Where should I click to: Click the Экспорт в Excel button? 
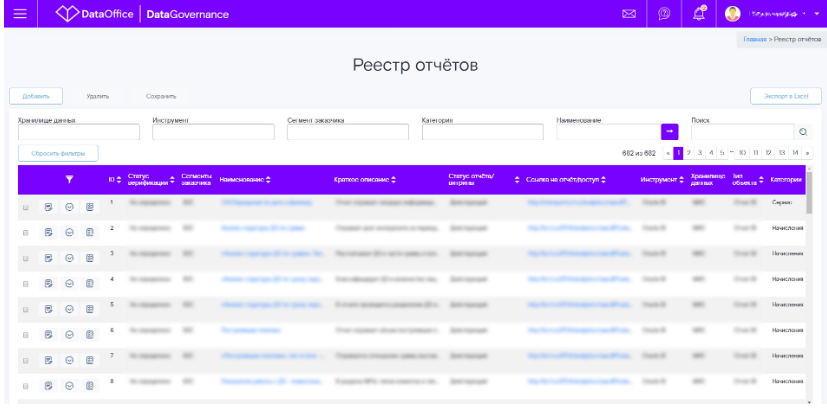point(786,97)
